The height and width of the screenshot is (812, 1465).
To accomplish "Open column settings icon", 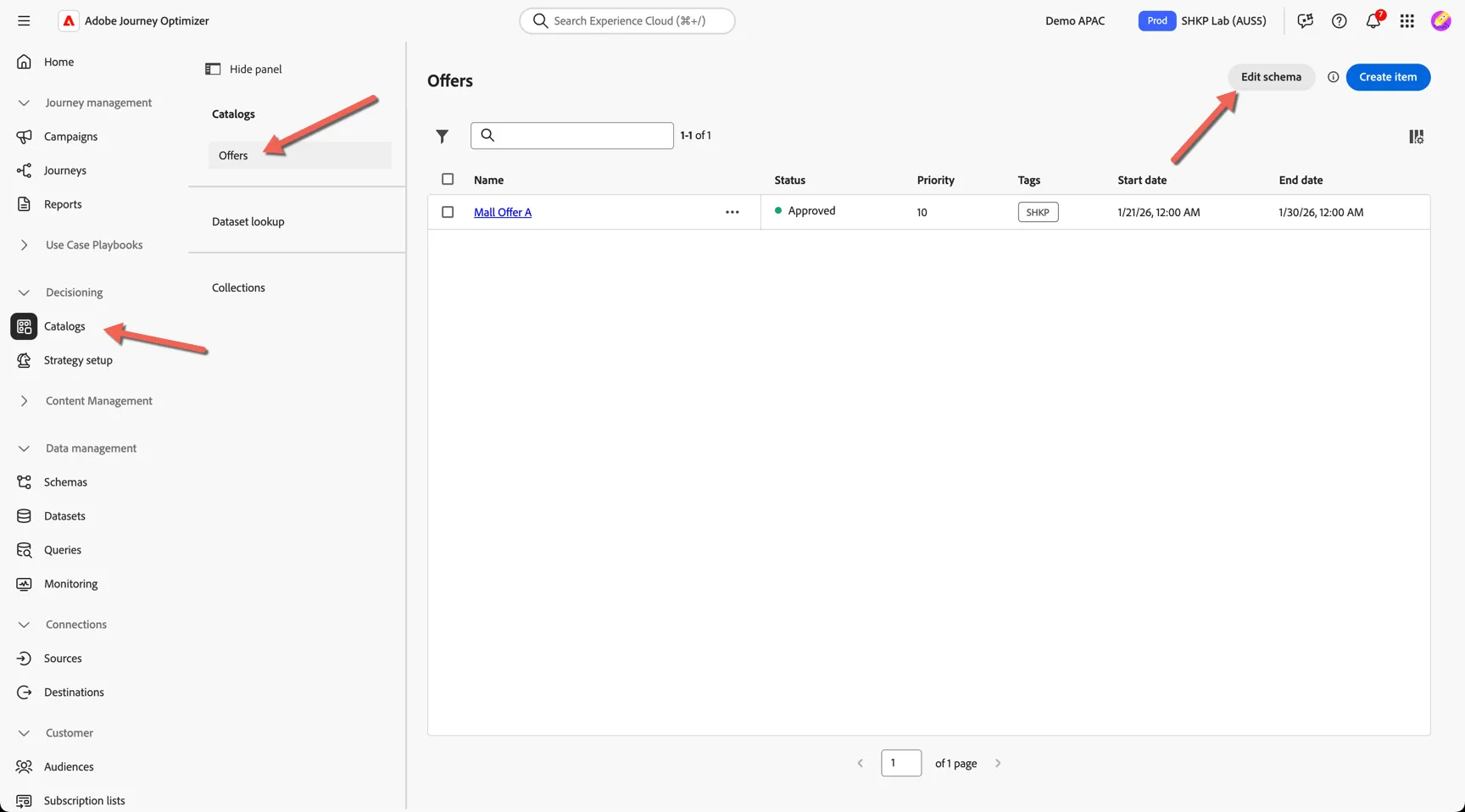I will [x=1417, y=136].
